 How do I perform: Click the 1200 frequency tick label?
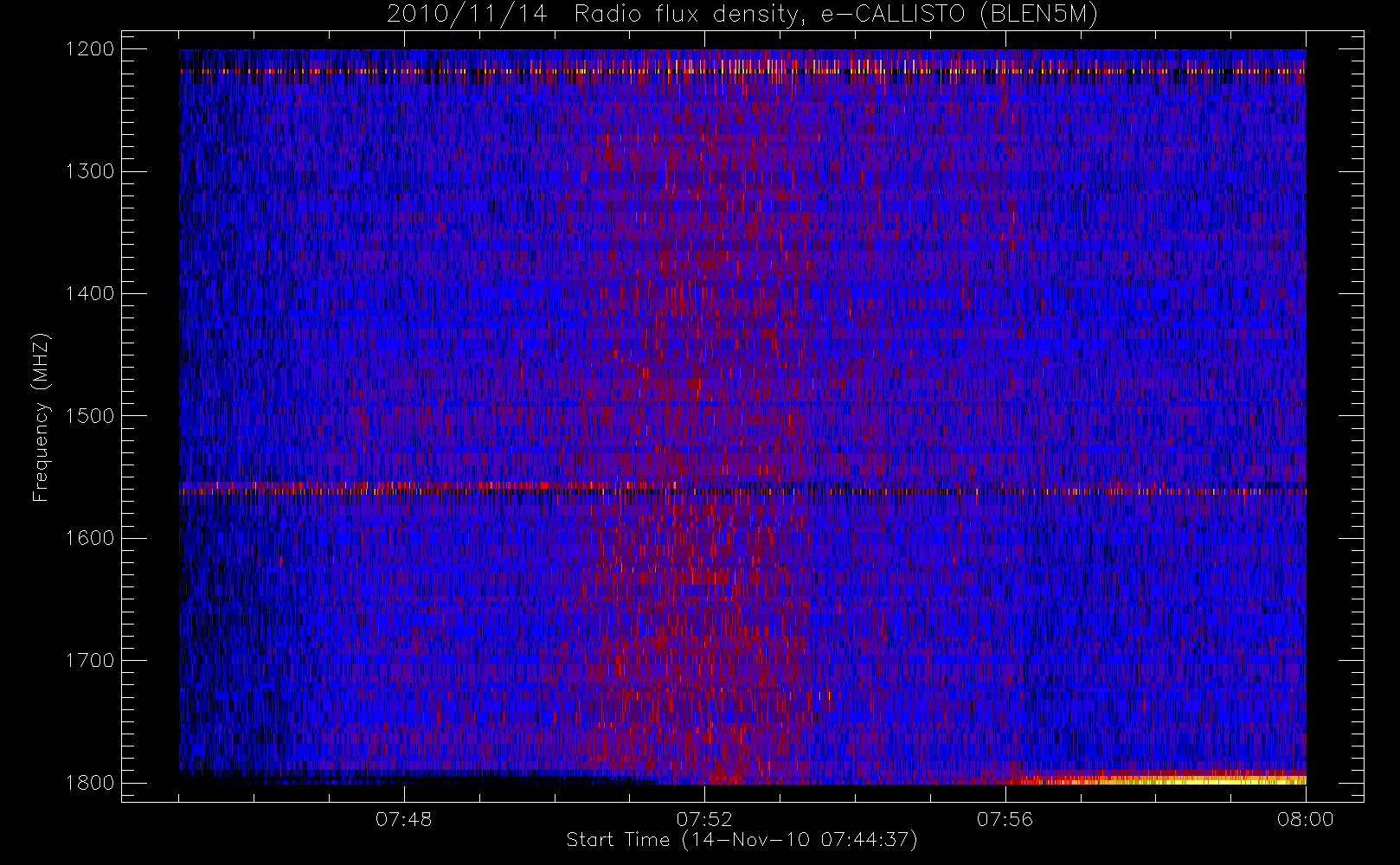click(x=91, y=49)
